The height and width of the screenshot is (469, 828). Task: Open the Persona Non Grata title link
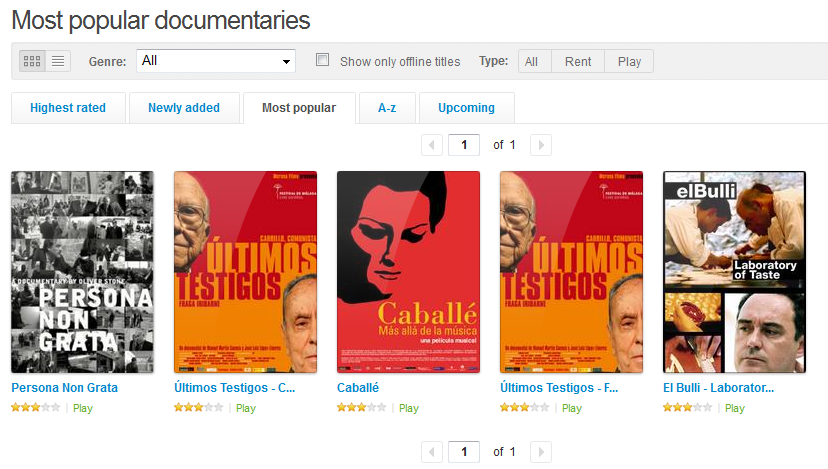click(64, 388)
